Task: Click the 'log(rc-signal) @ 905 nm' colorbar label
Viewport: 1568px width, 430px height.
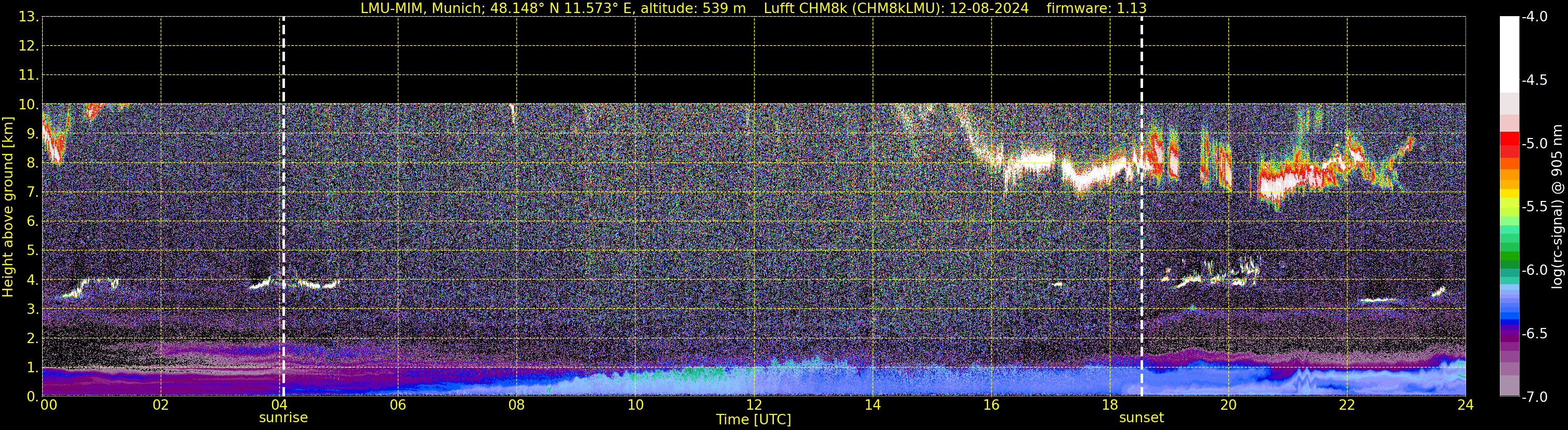Action: click(x=1557, y=207)
